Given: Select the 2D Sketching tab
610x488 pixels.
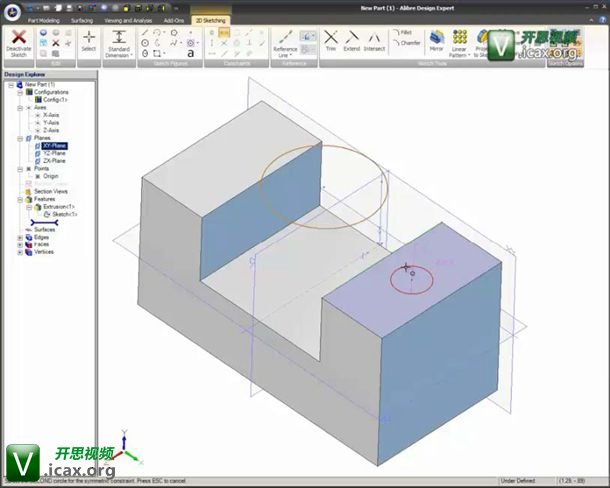Looking at the screenshot, I should (210, 20).
